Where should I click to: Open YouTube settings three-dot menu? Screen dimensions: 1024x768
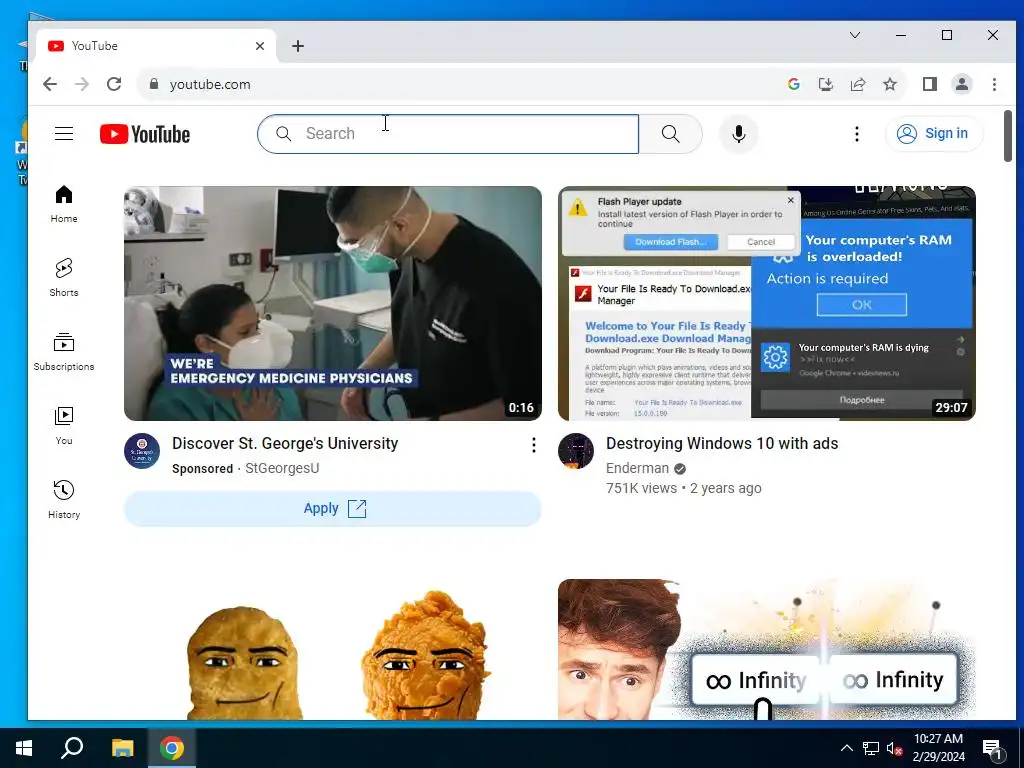click(x=857, y=134)
